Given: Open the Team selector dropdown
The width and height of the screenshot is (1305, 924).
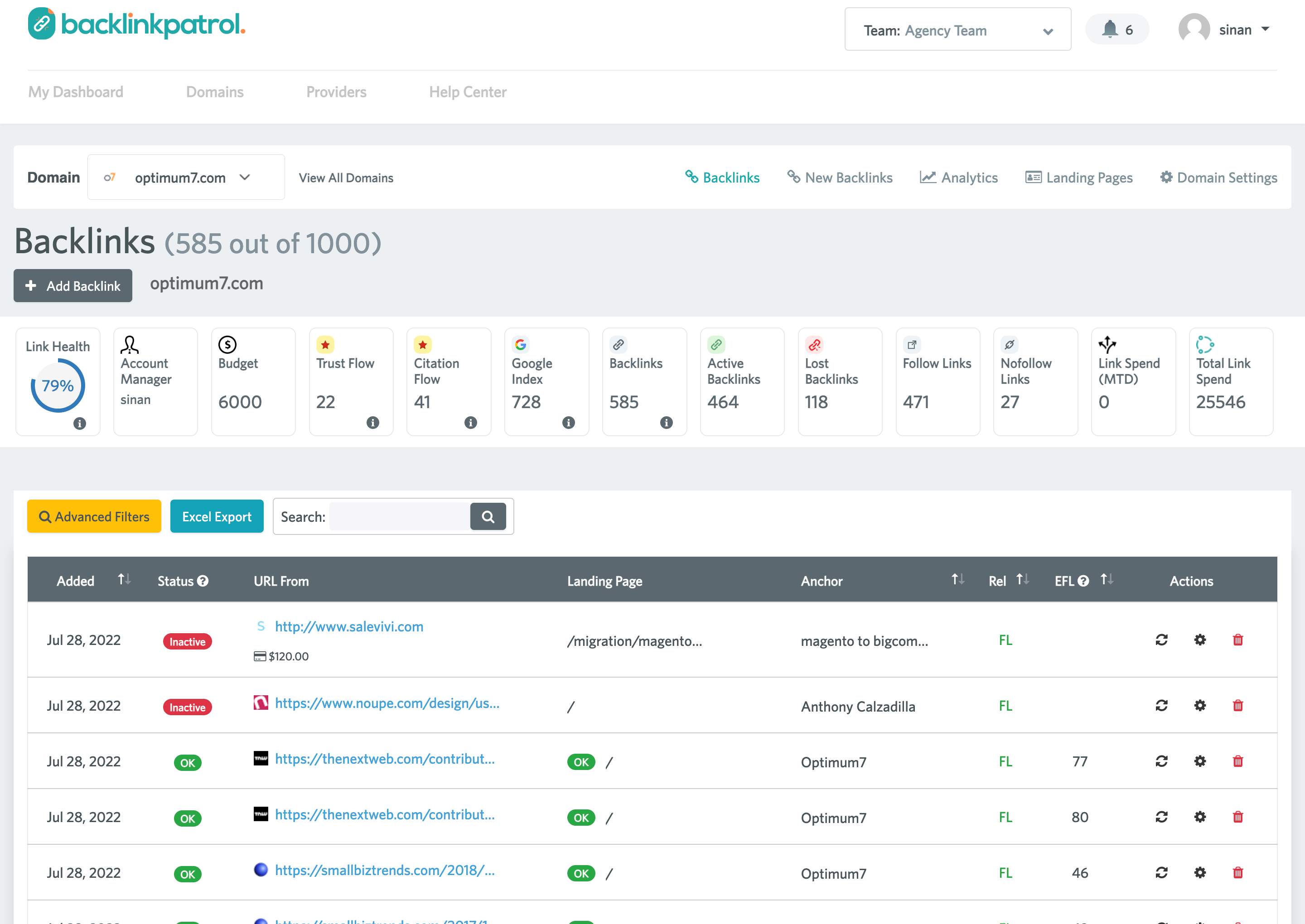Looking at the screenshot, I should [958, 29].
